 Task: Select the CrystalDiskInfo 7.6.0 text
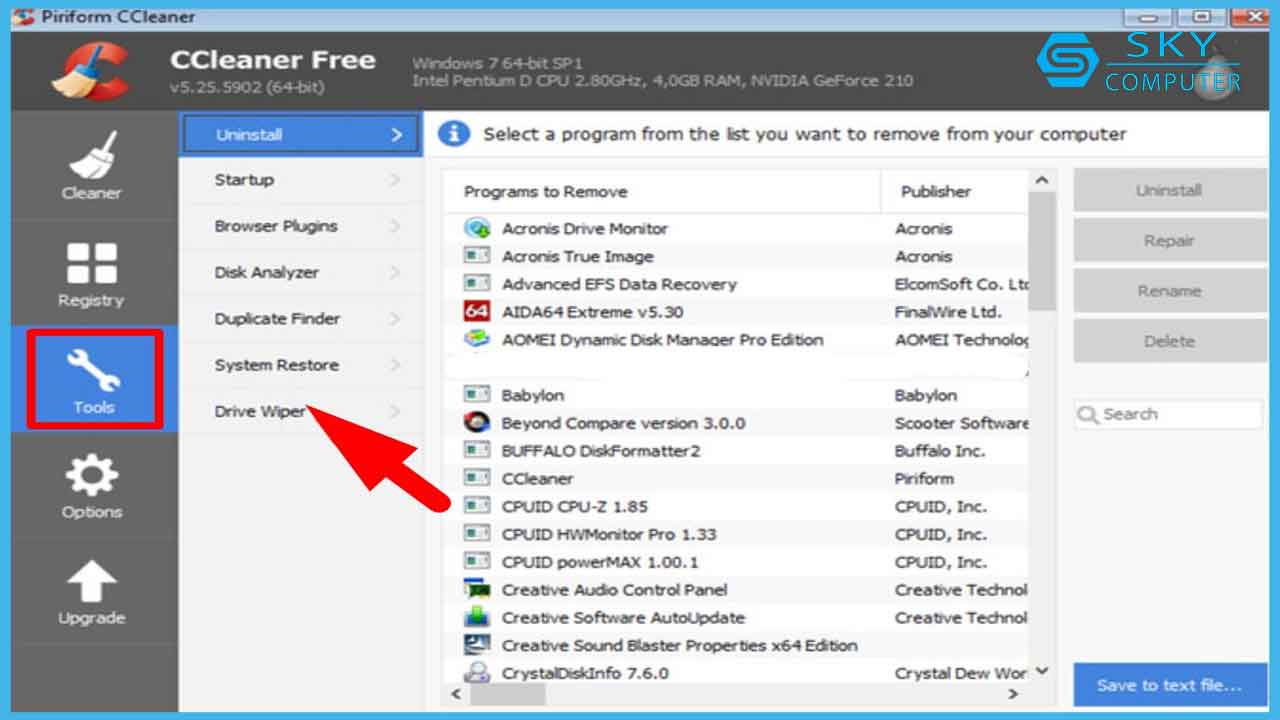click(585, 673)
